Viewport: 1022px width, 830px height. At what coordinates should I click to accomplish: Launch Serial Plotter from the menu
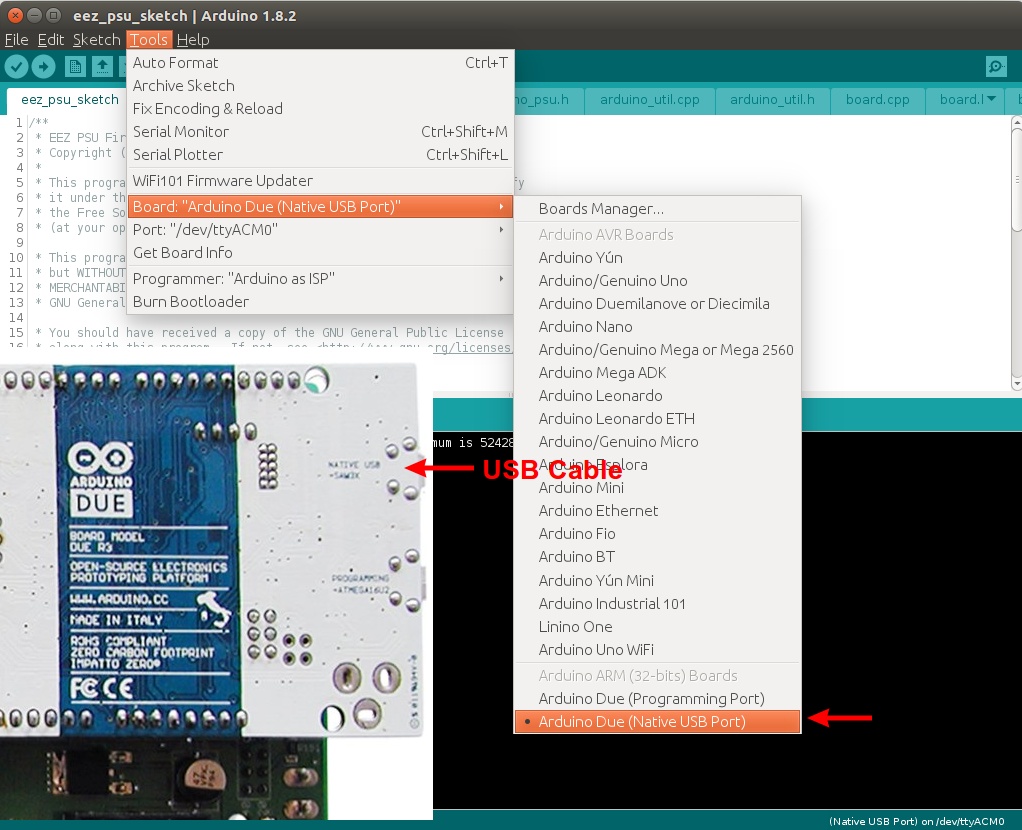coord(320,155)
